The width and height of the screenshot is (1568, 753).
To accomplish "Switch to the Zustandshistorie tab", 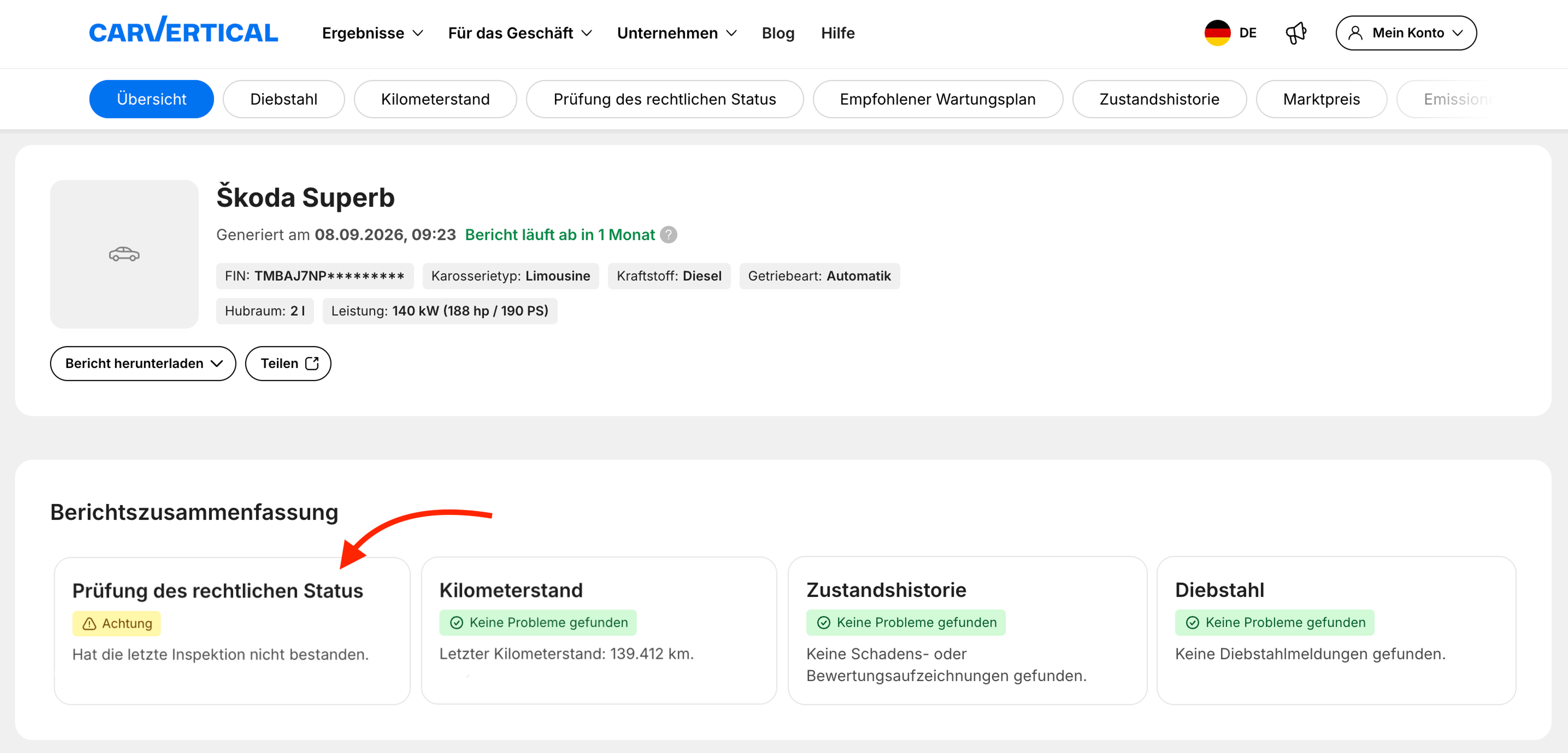I will click(x=1159, y=99).
